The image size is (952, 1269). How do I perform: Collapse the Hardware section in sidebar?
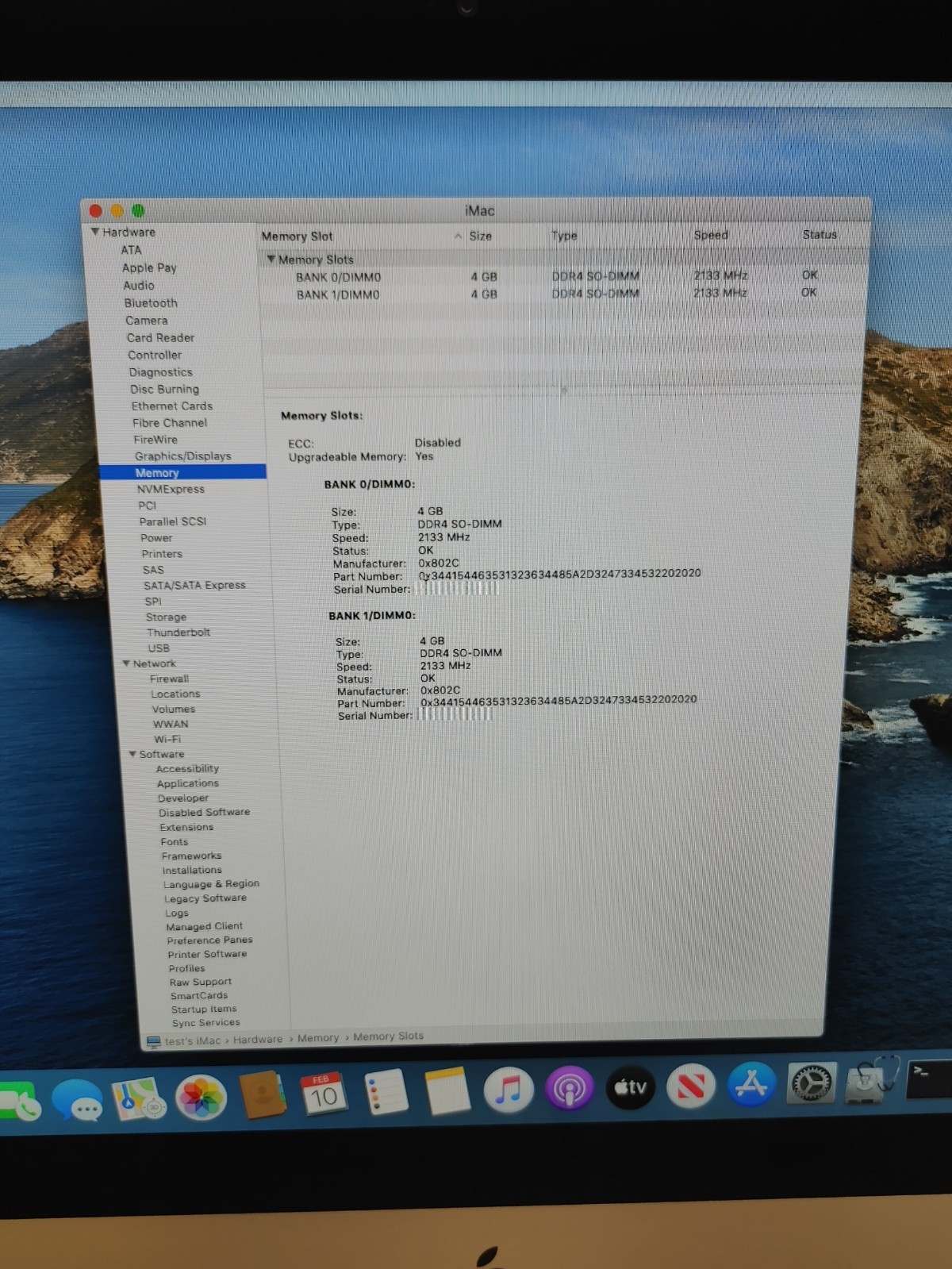(x=95, y=232)
